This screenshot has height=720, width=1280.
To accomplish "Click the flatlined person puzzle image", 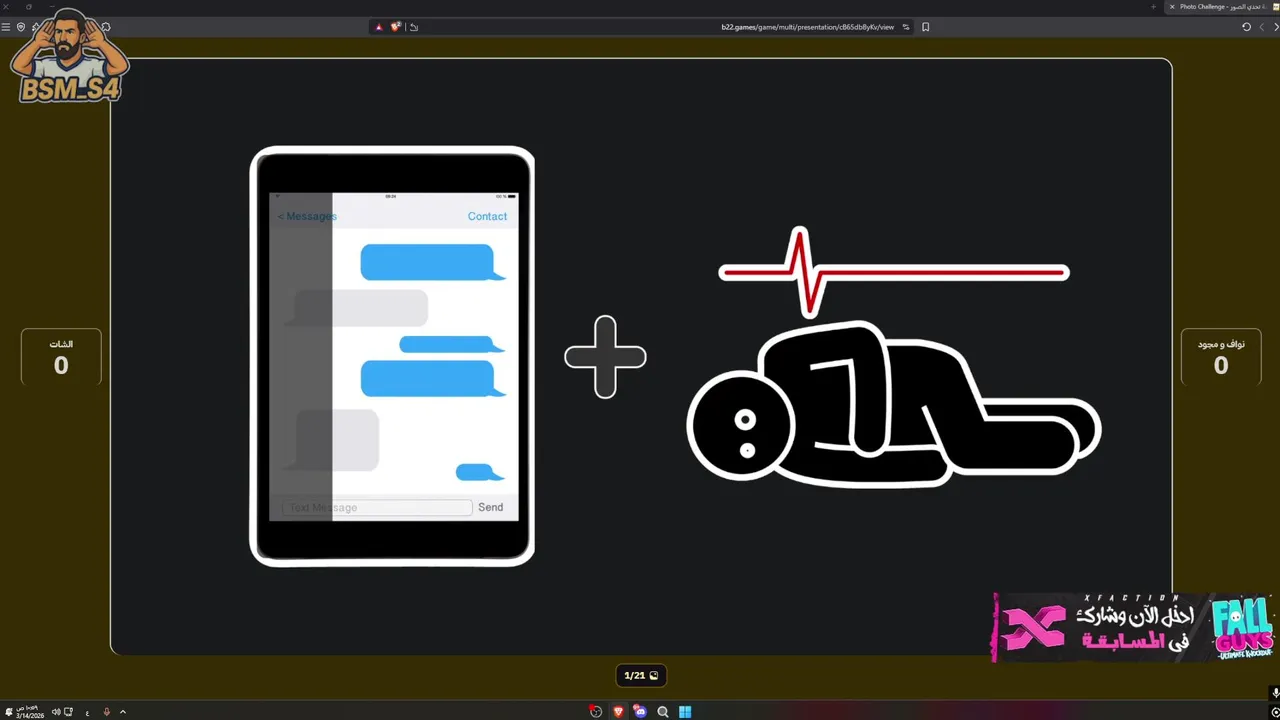I will (x=894, y=357).
